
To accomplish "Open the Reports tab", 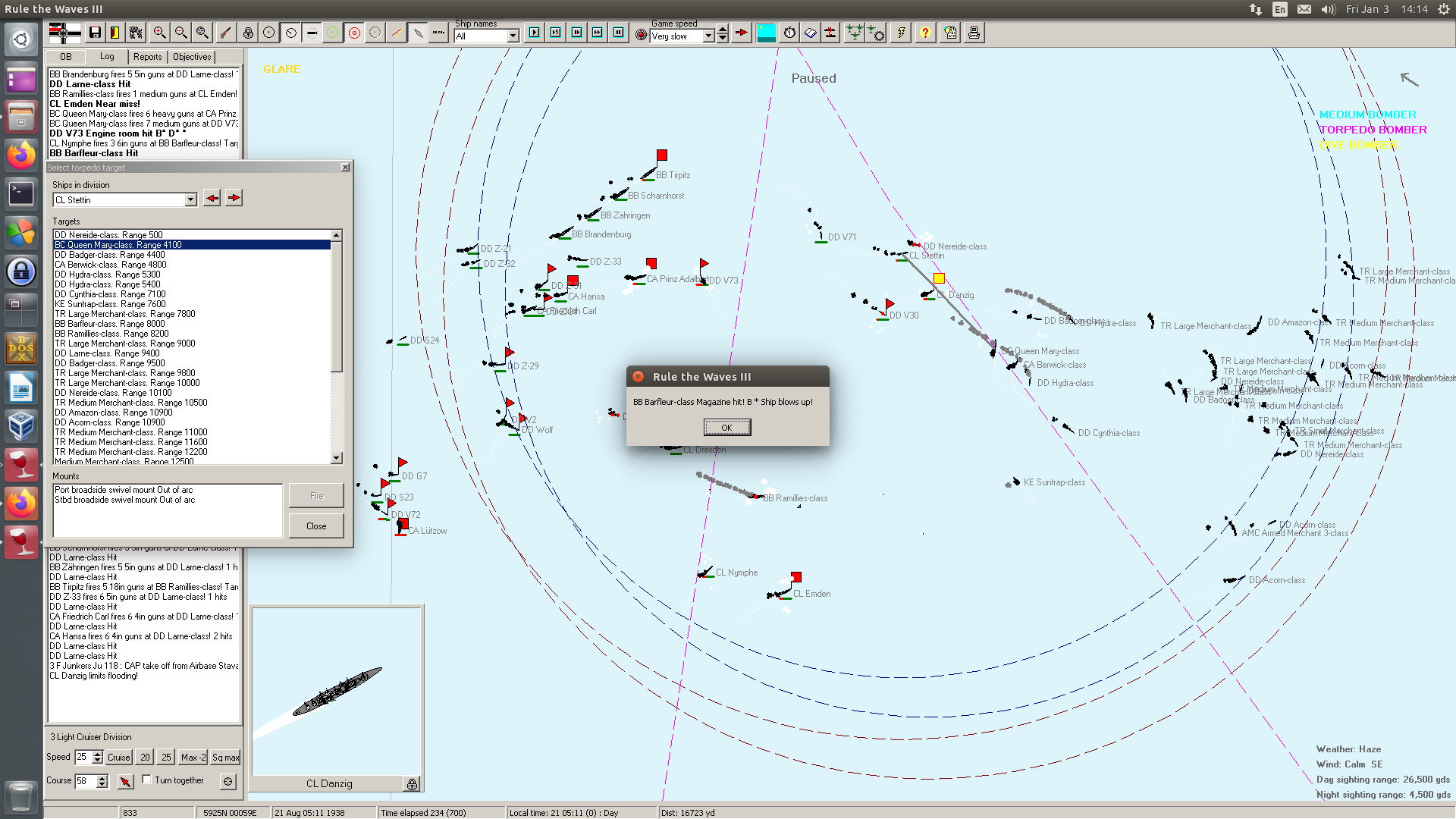I will point(147,57).
